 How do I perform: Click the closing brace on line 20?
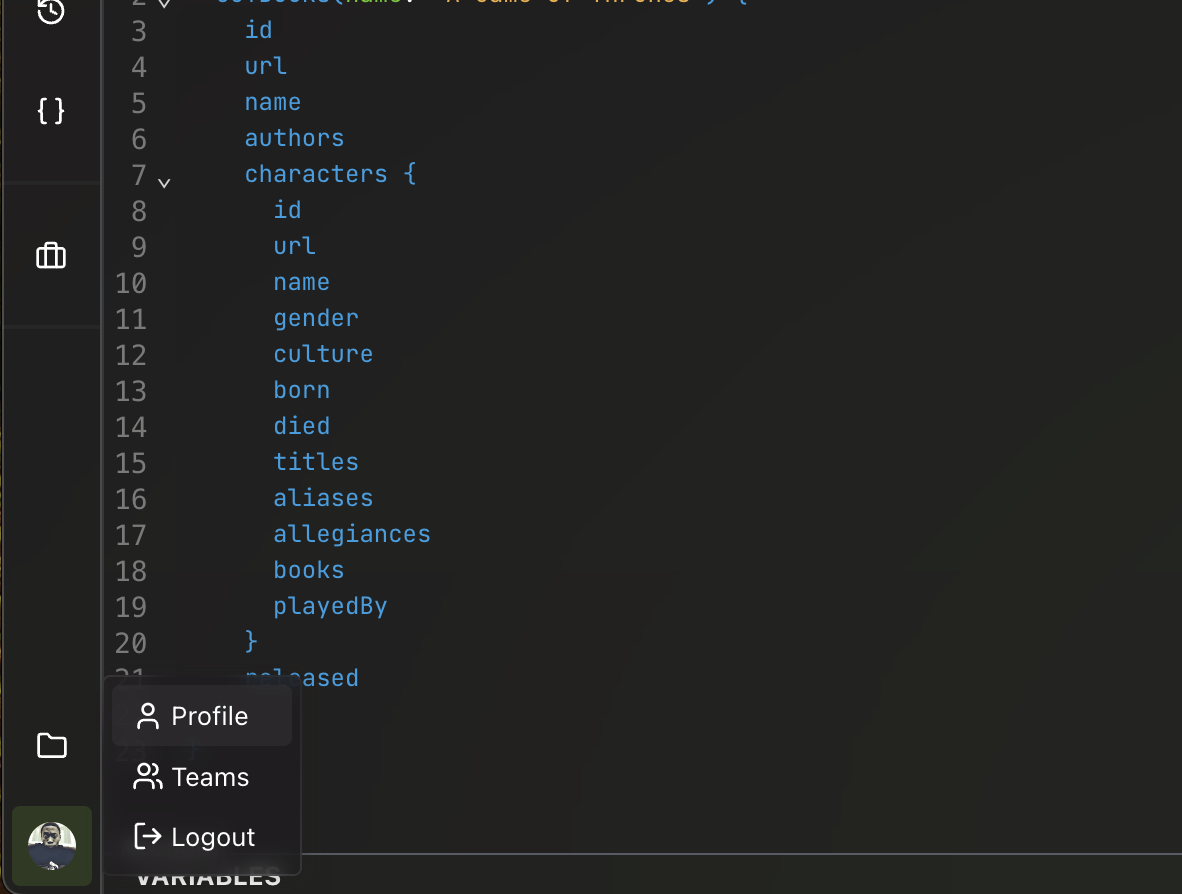click(252, 640)
